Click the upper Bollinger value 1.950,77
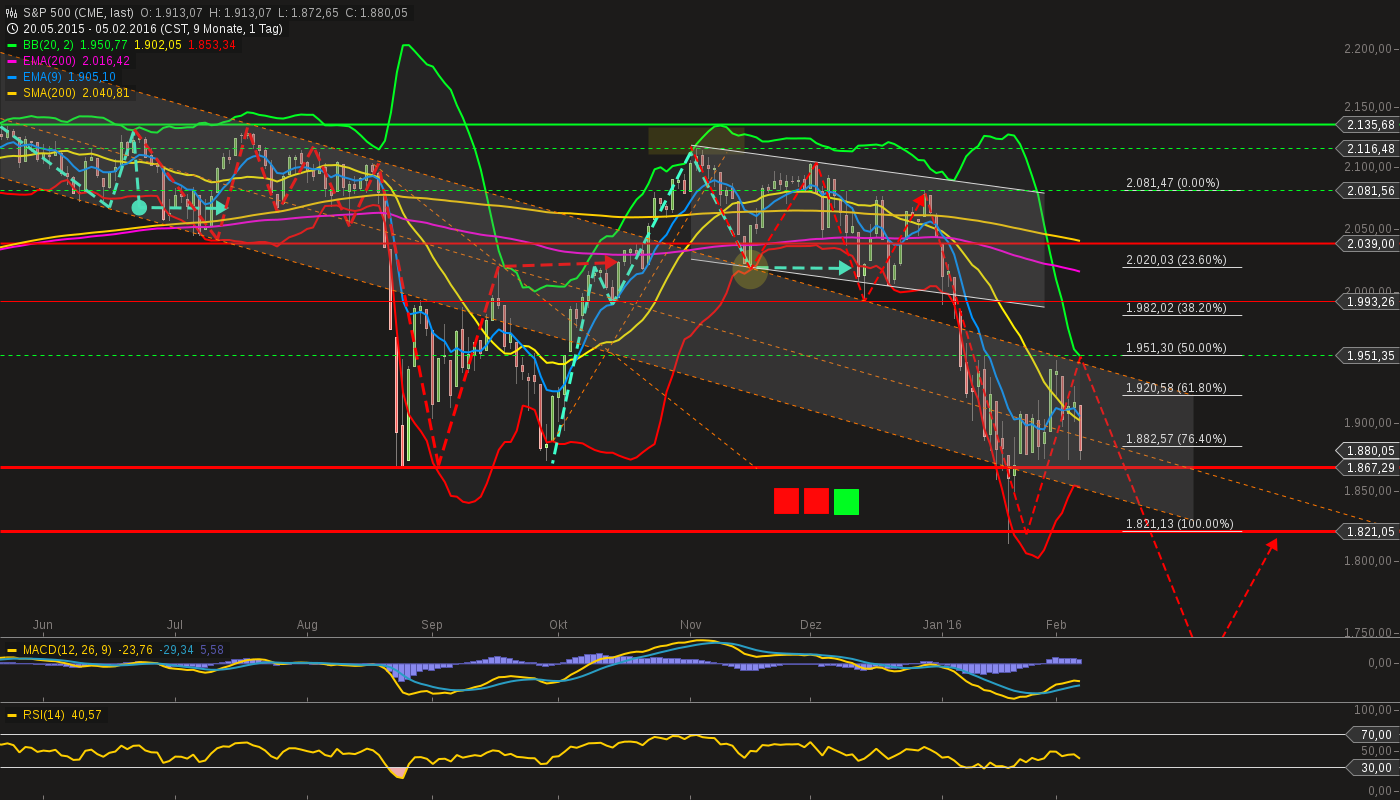1400x800 pixels. point(103,45)
